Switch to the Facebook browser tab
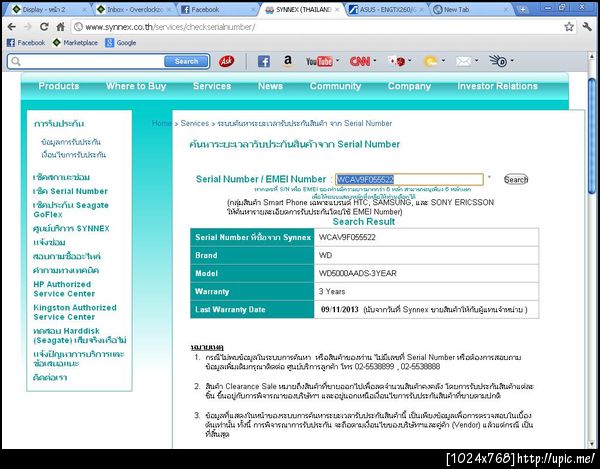 [x=219, y=10]
